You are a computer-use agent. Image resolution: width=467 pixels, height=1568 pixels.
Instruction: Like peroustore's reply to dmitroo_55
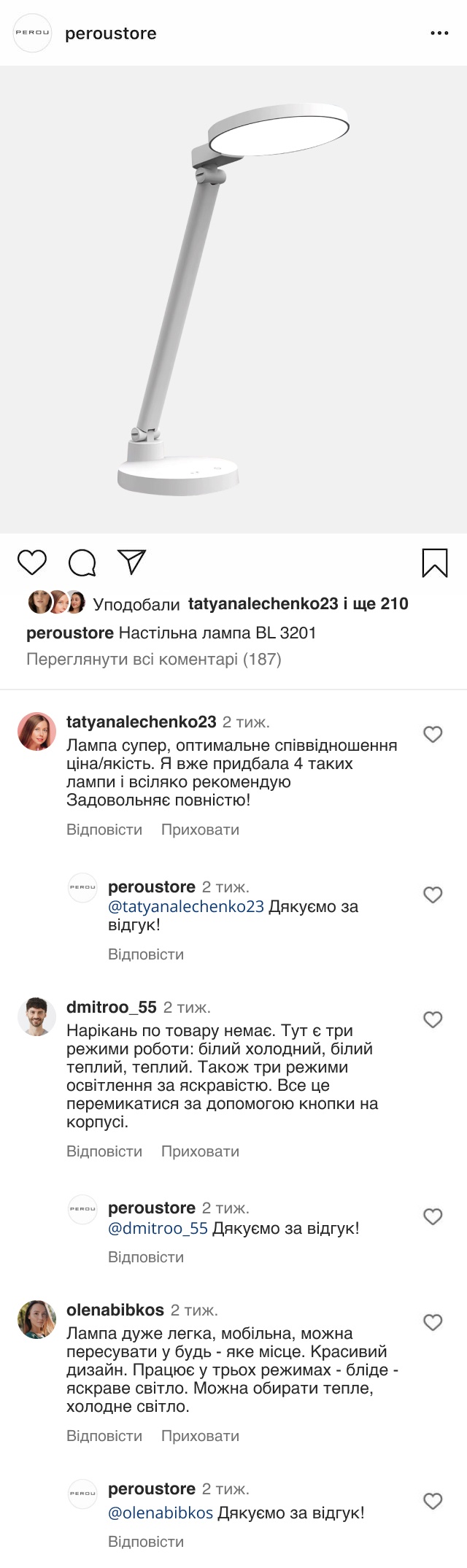tap(433, 1216)
